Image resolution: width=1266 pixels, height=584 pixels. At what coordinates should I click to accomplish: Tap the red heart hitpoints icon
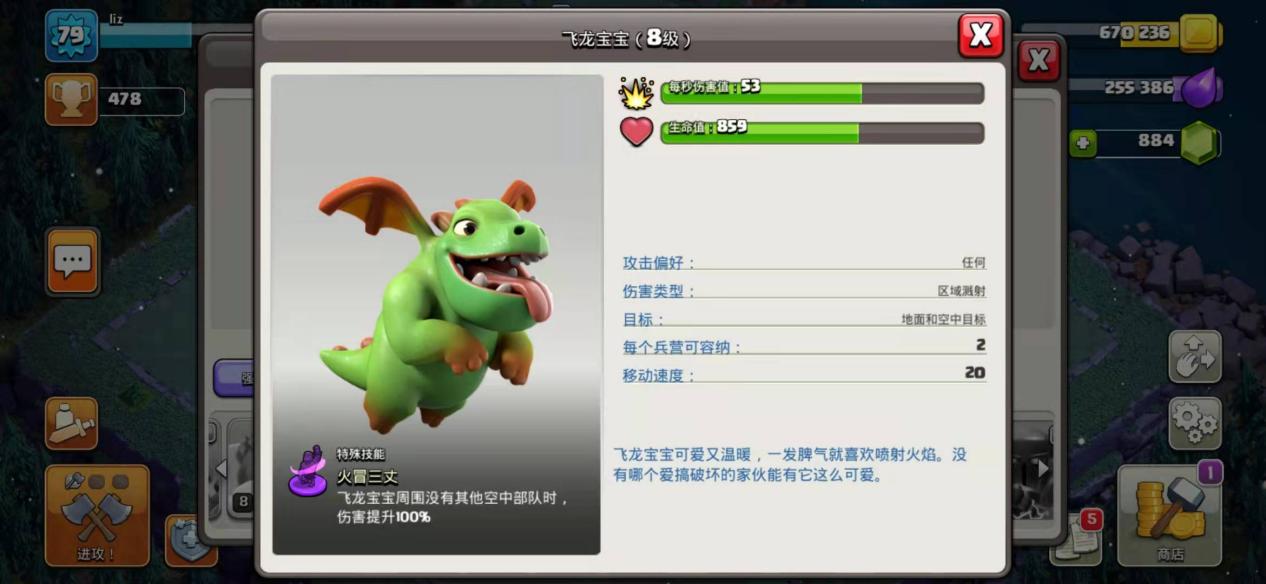pyautogui.click(x=636, y=132)
